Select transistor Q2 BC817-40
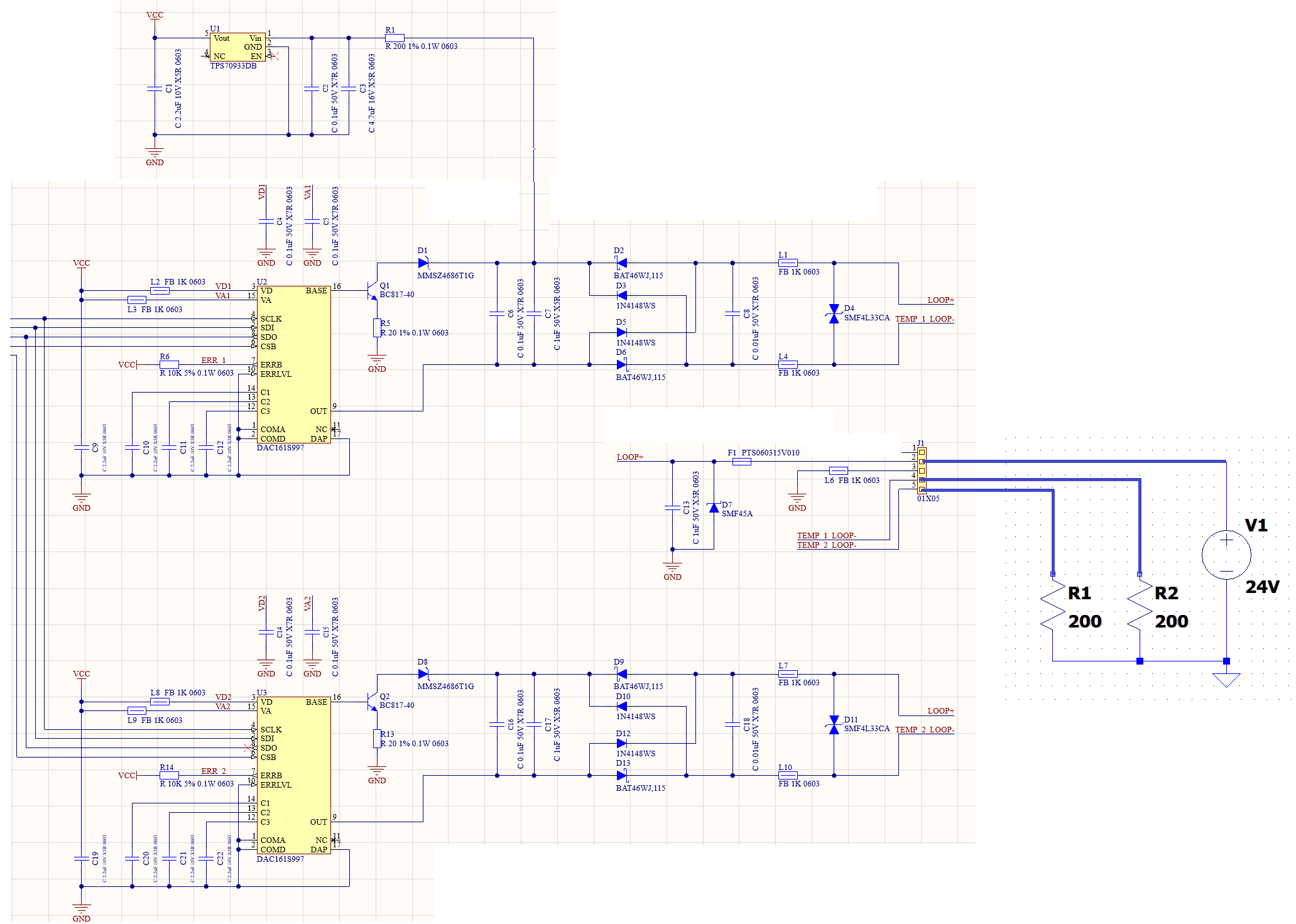The width and height of the screenshot is (1296, 924). [x=373, y=702]
